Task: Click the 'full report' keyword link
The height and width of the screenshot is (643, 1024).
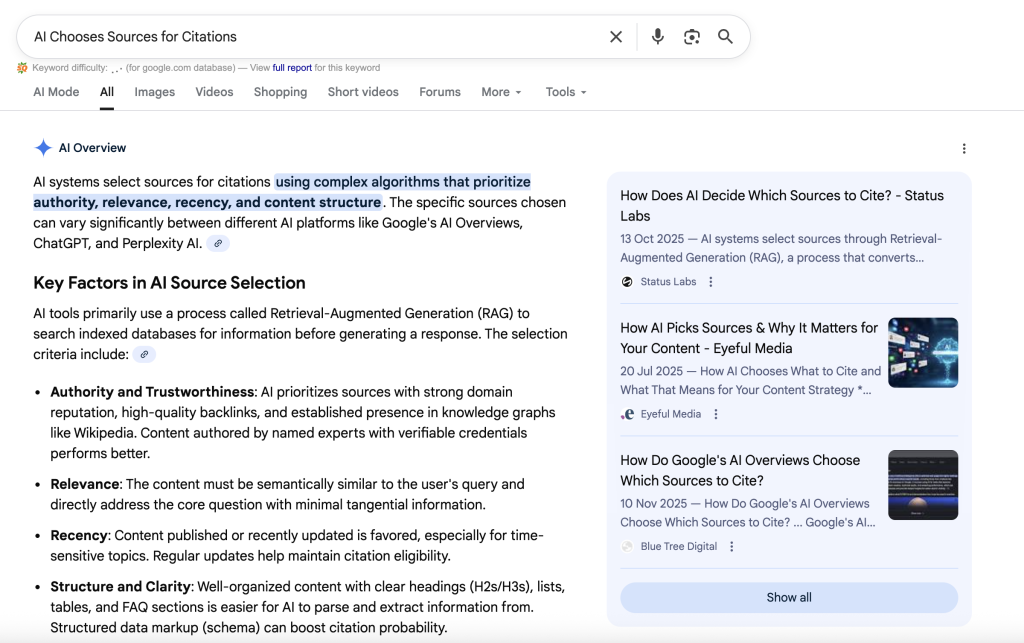Action: [292, 68]
